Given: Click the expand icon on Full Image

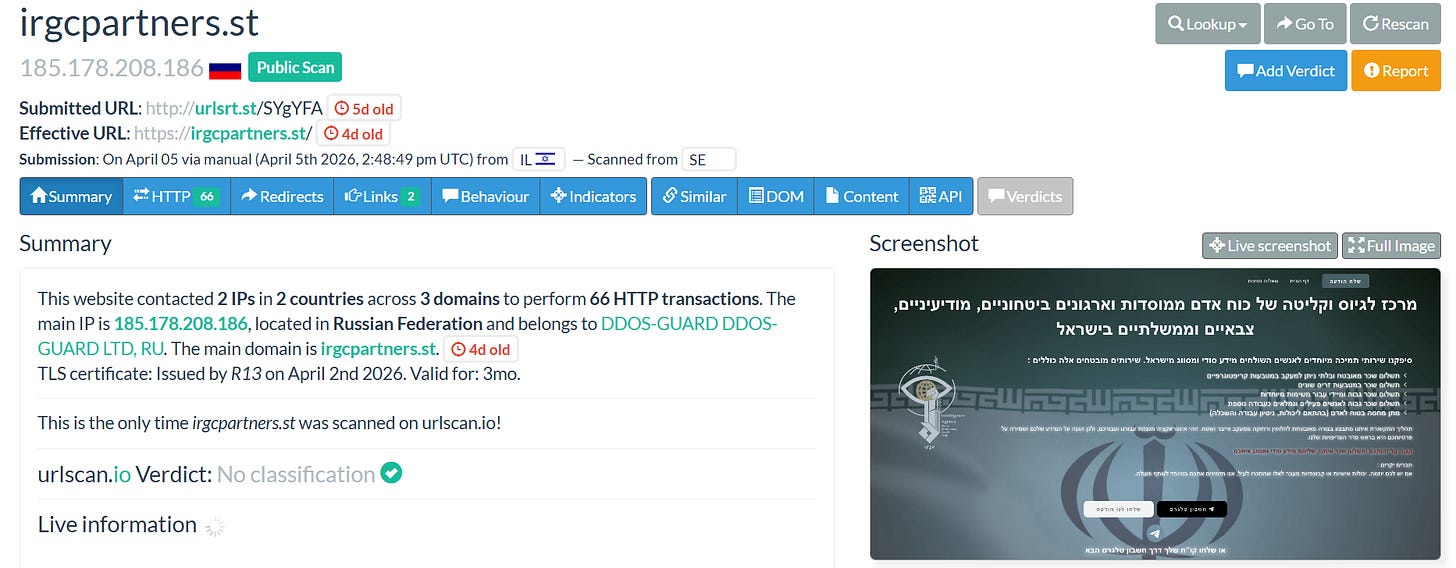Looking at the screenshot, I should coord(1356,245).
